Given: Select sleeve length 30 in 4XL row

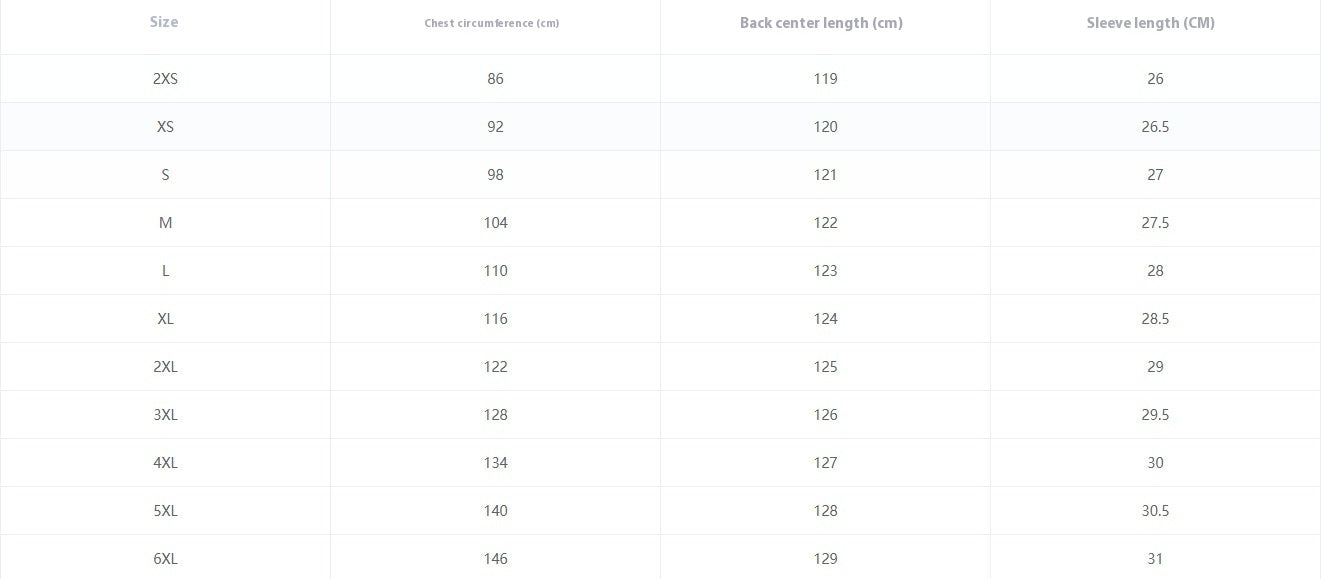Looking at the screenshot, I should point(1155,463).
